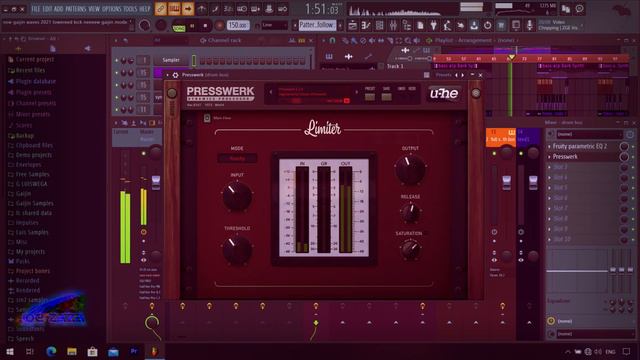Open mixer input (none) dropdown at top
640x360 pixels.
(x=589, y=134)
